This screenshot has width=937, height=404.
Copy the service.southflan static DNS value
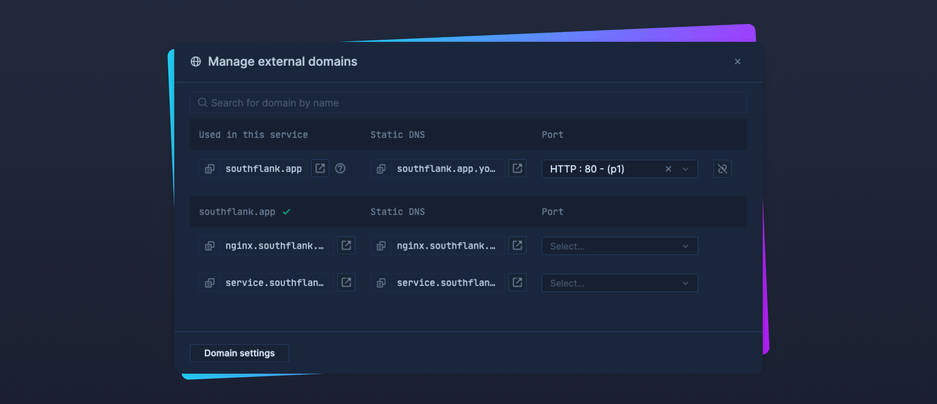[x=381, y=283]
